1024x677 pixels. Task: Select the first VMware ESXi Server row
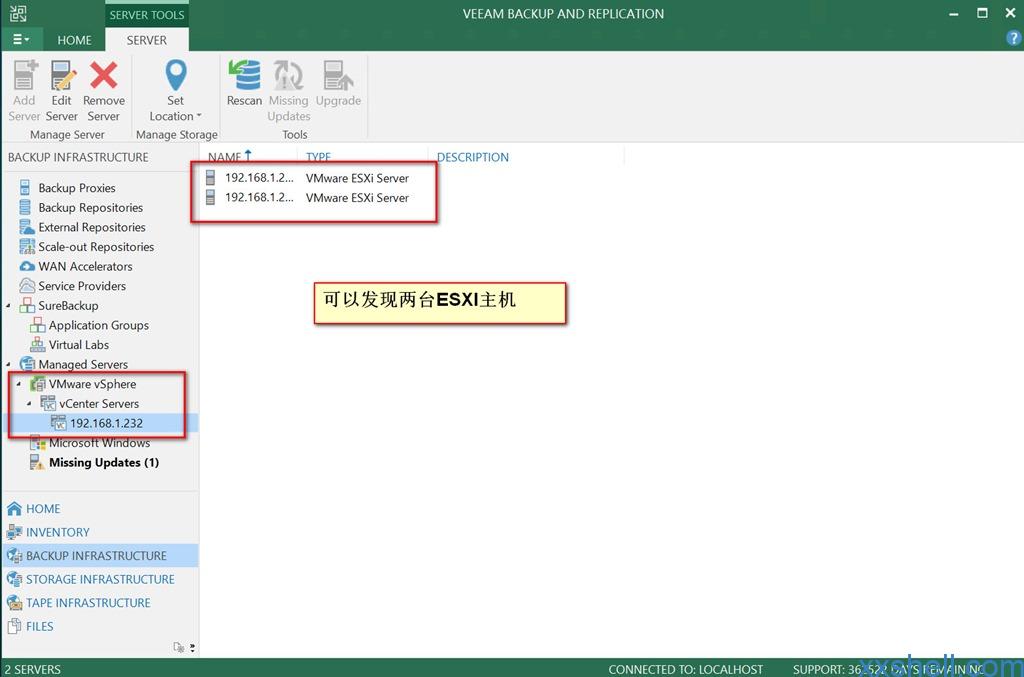pyautogui.click(x=307, y=178)
